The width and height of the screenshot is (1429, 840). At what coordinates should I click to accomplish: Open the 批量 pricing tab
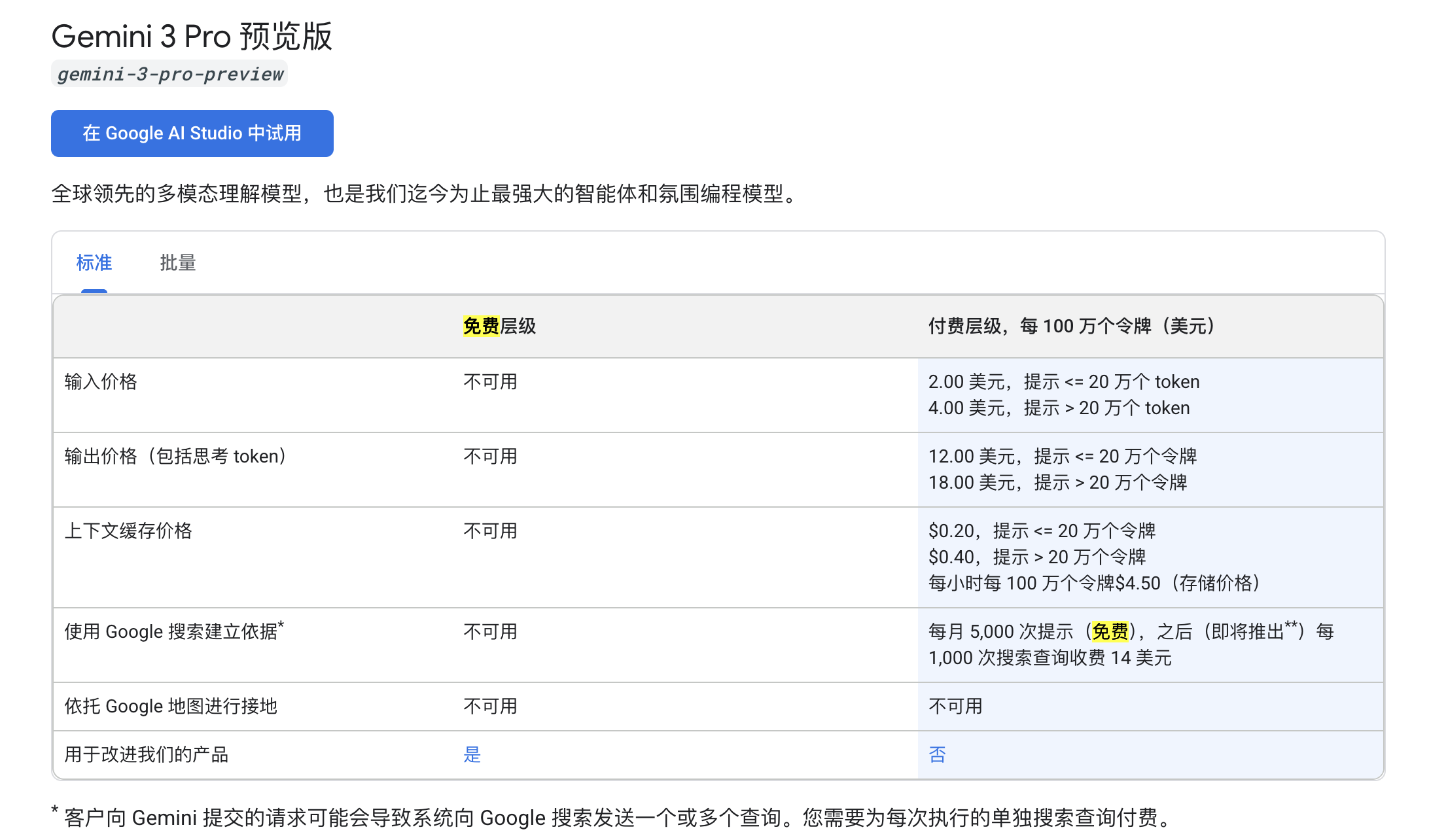(x=178, y=263)
